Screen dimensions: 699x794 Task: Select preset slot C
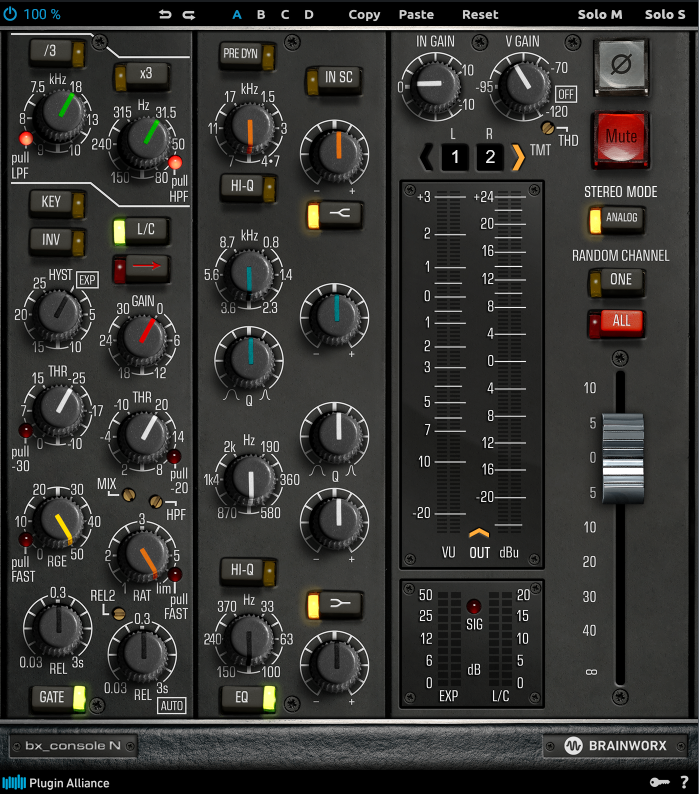point(285,15)
